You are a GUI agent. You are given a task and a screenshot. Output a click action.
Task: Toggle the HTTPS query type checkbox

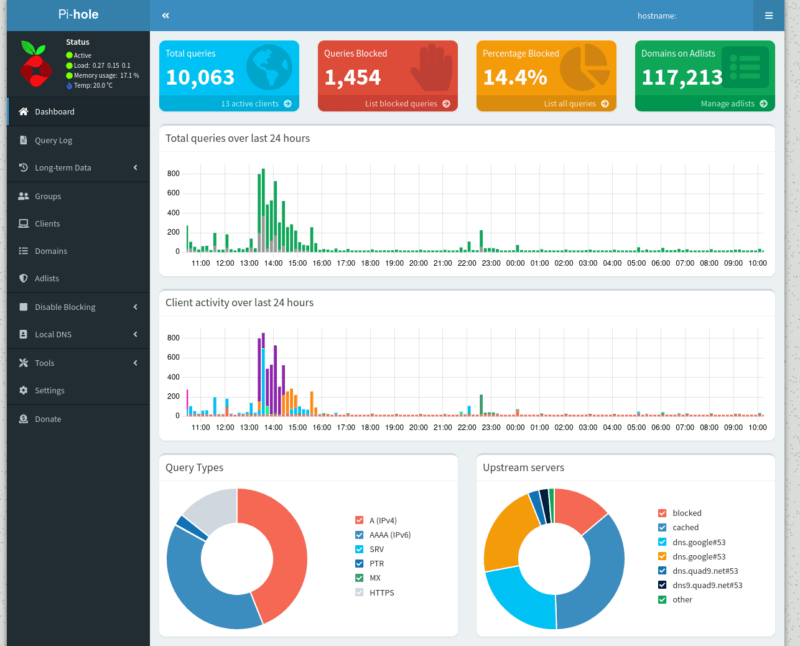[359, 592]
